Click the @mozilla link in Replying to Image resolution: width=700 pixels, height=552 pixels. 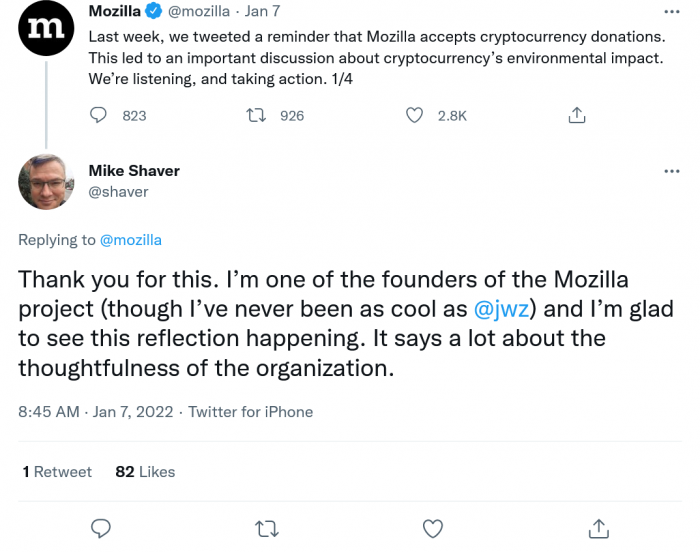pyautogui.click(x=130, y=240)
